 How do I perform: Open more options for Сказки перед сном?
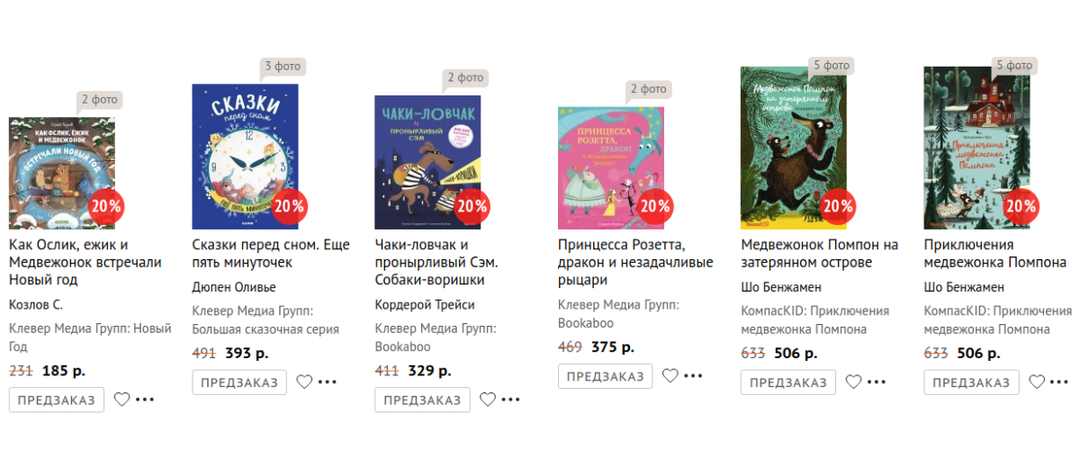(328, 382)
